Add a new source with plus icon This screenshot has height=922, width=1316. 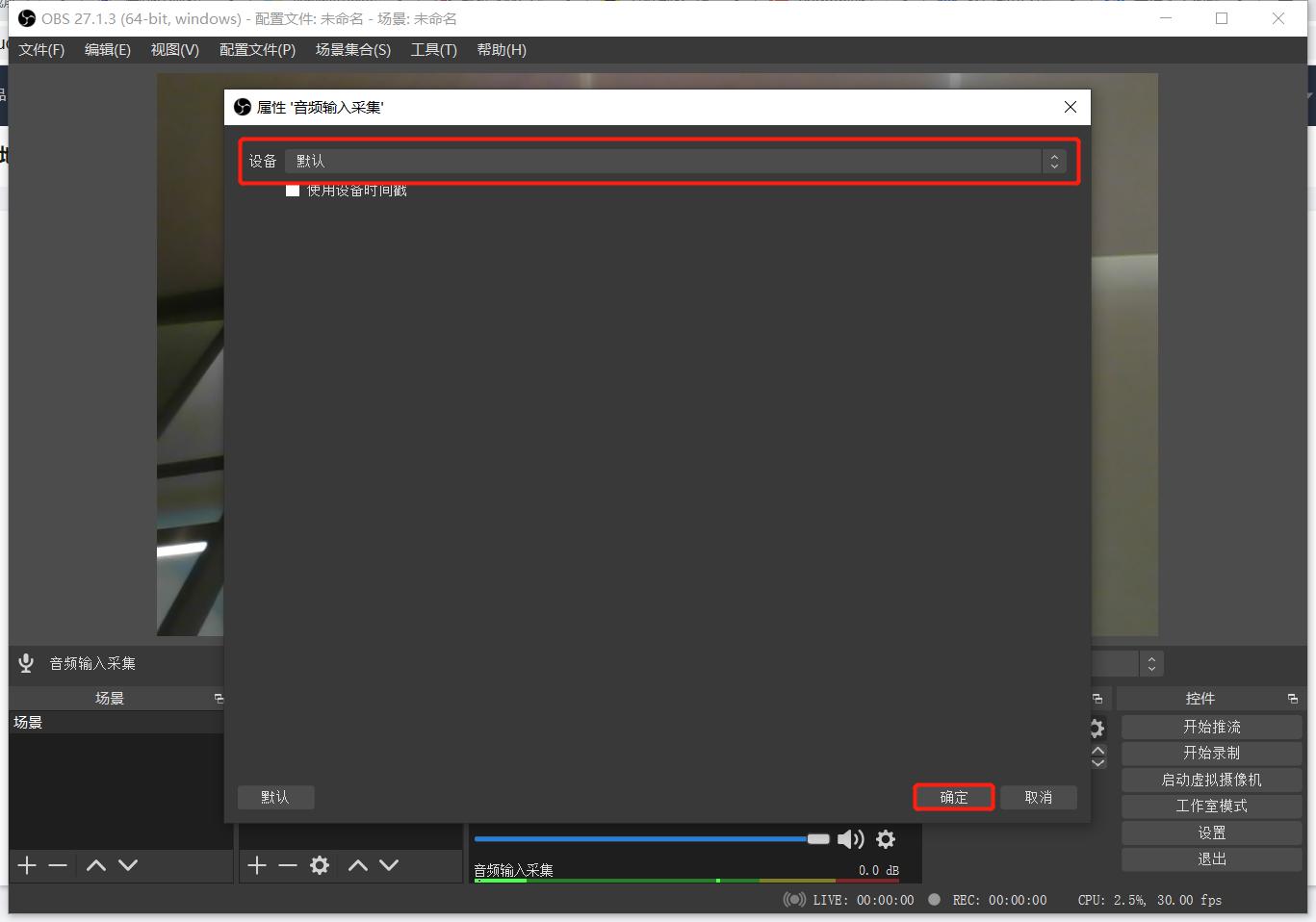click(x=257, y=865)
